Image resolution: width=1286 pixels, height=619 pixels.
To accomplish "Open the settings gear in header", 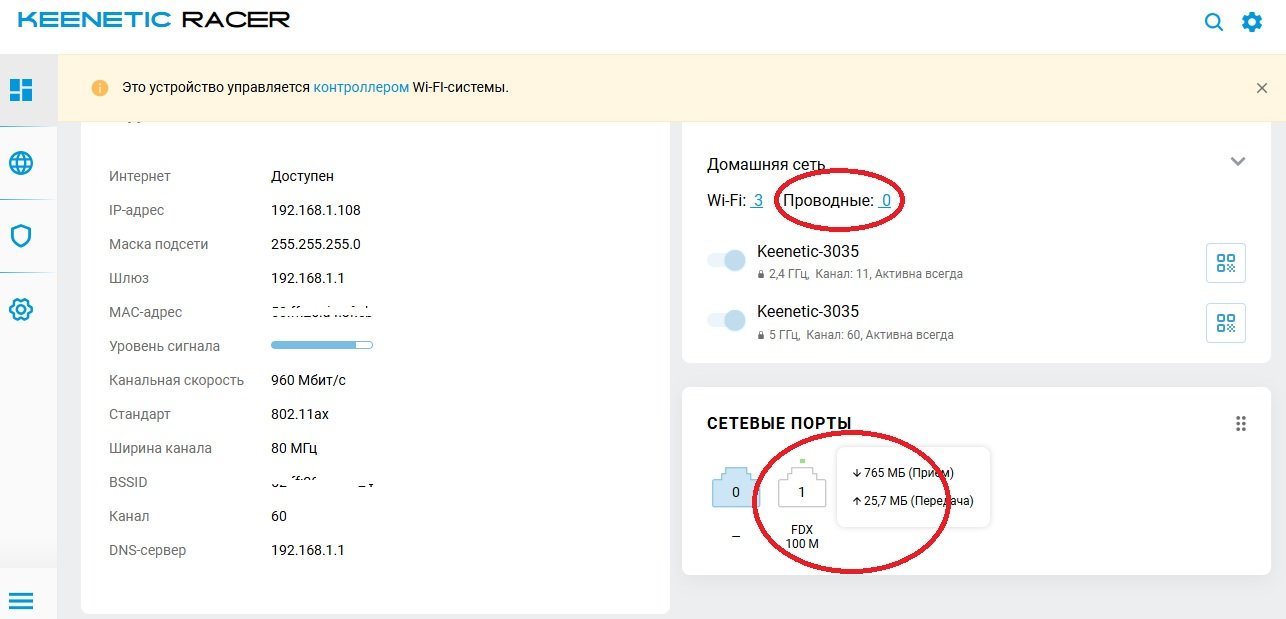I will [x=1252, y=22].
